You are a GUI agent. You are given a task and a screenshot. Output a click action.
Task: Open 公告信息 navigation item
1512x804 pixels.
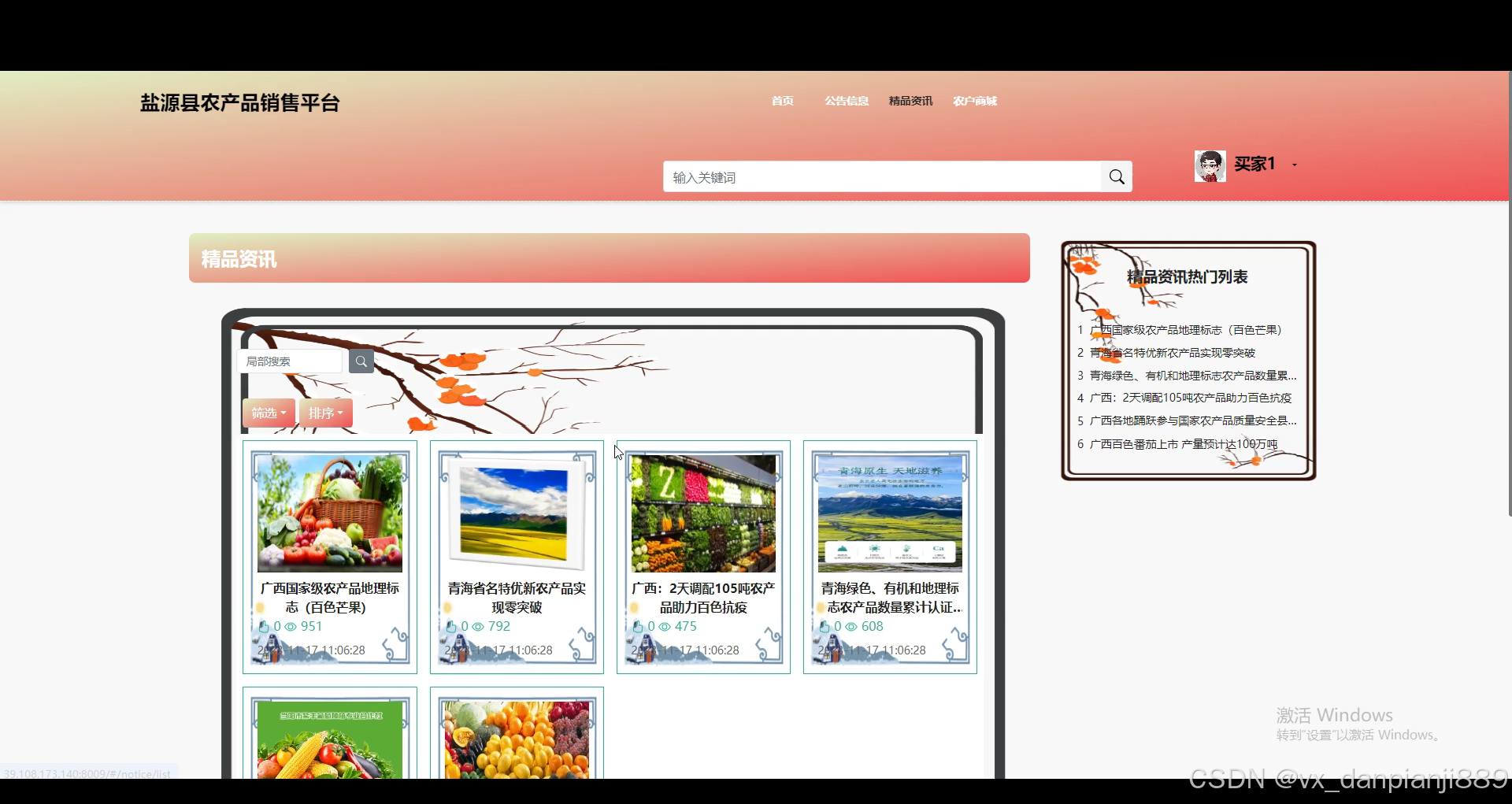[847, 101]
